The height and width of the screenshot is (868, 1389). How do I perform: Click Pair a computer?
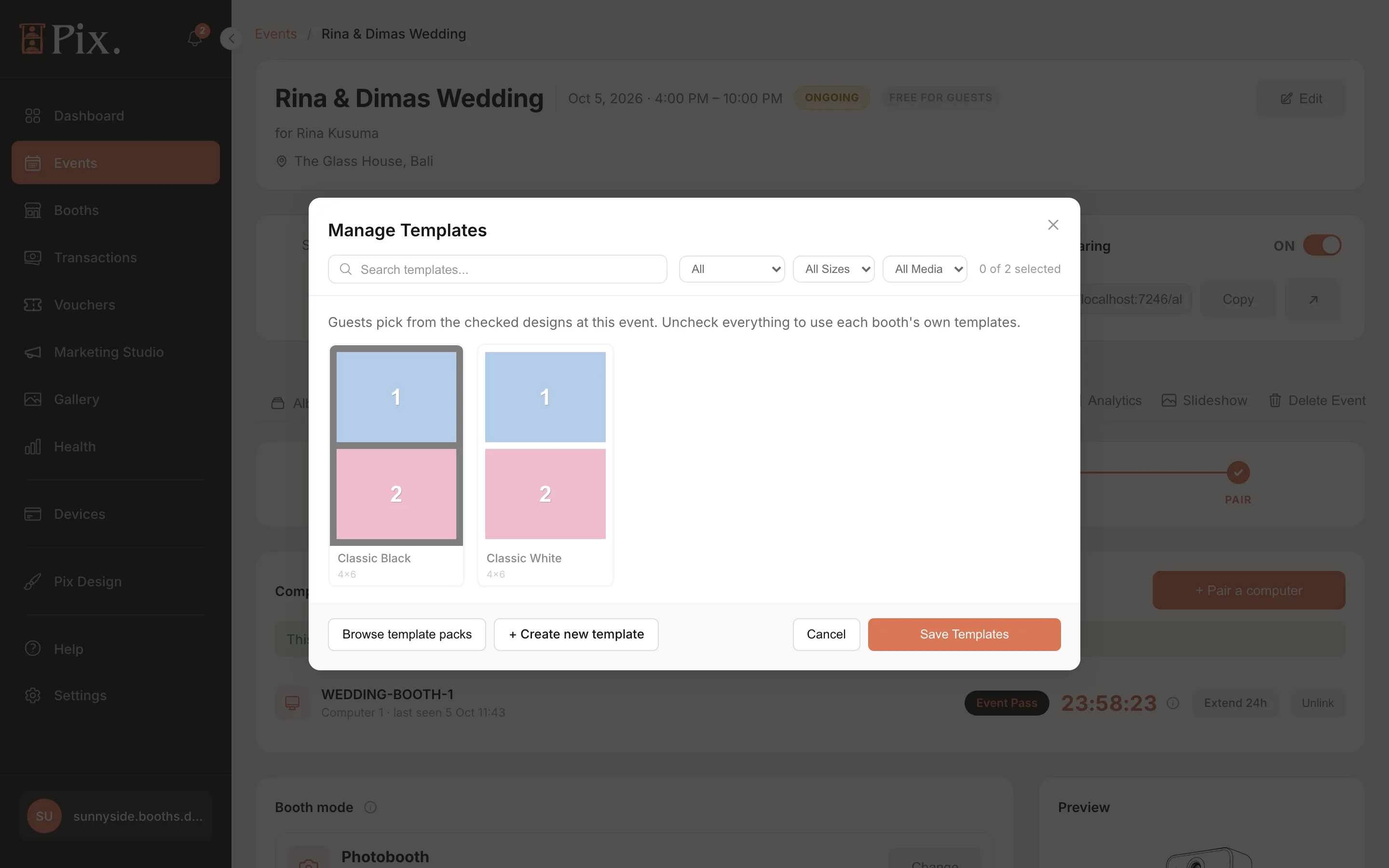(x=1248, y=590)
